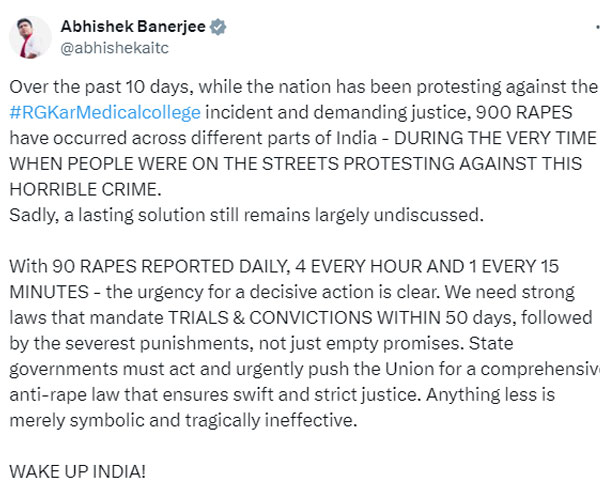Open the more options dots on the tweet
This screenshot has width=600, height=500.
[x=598, y=27]
